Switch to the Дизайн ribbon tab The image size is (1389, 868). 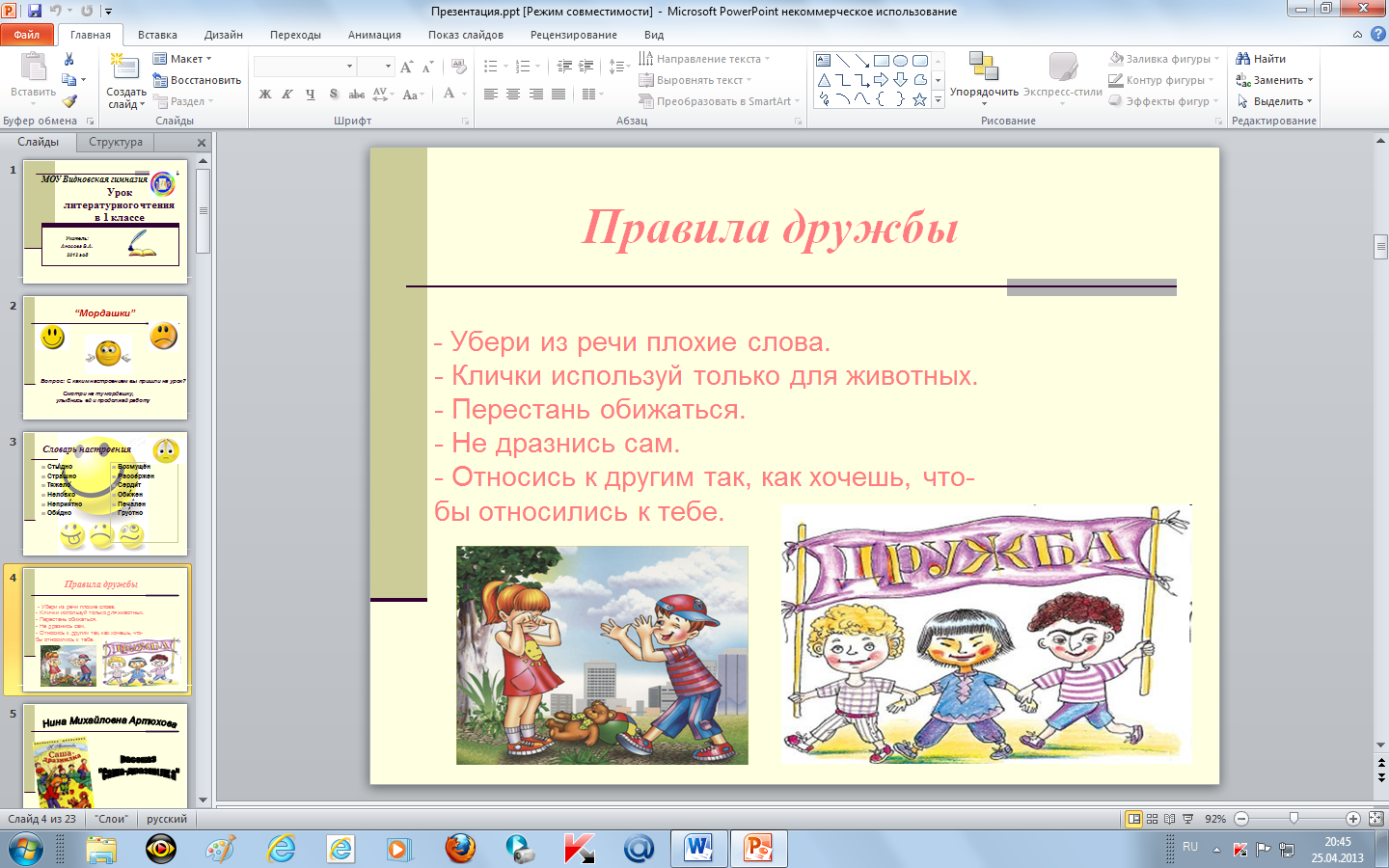pyautogui.click(x=223, y=35)
